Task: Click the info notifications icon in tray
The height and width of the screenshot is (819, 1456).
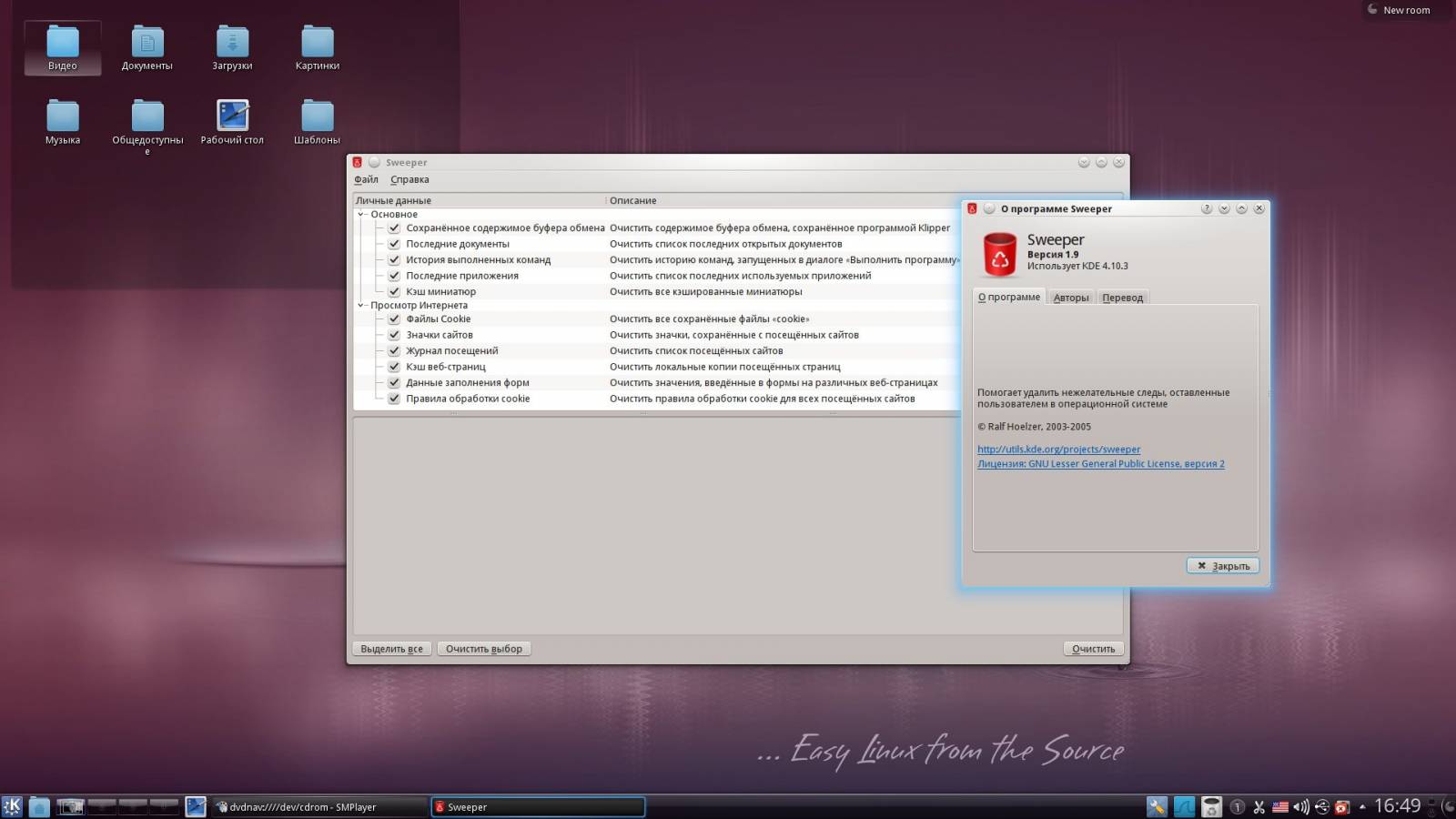Action: [1237, 807]
